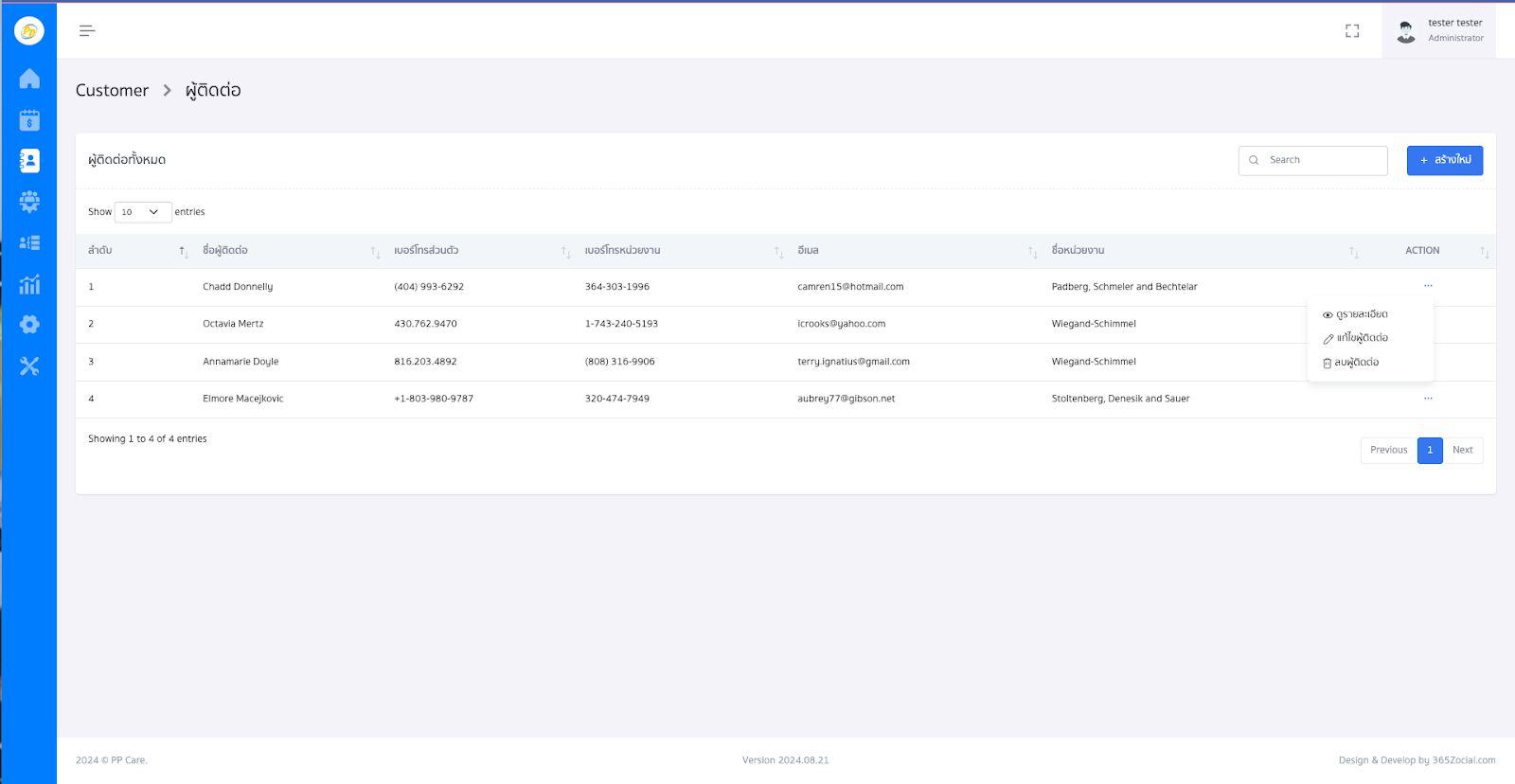
Task: Click Showing 1 to 4 of 4 entries
Action: pyautogui.click(x=148, y=439)
